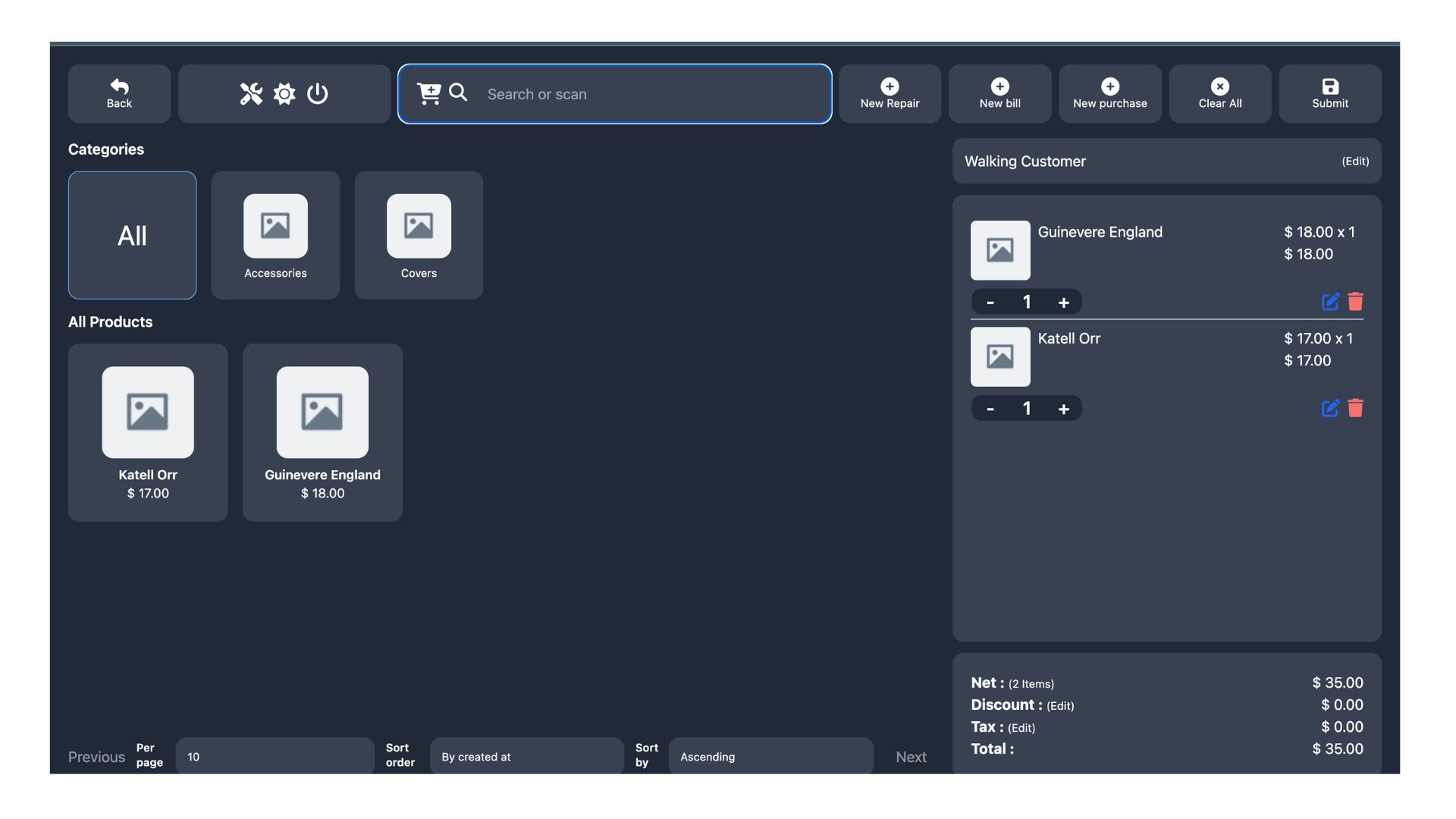The width and height of the screenshot is (1456, 819).
Task: Switch to the Covers category
Action: pyautogui.click(x=419, y=235)
